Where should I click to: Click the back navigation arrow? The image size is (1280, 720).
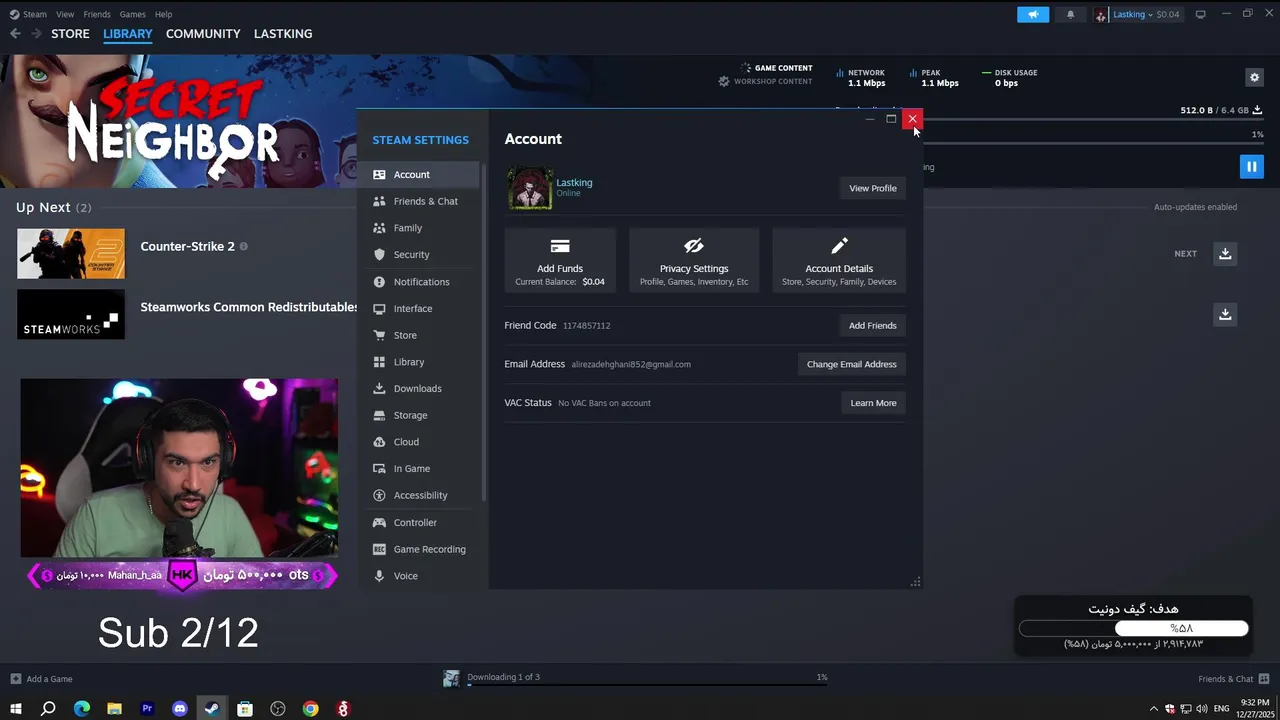pyautogui.click(x=15, y=34)
